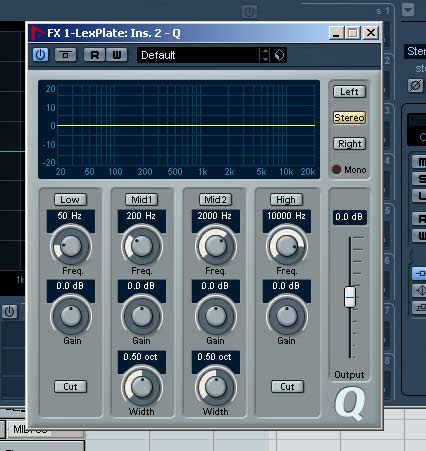Click the Mid1 band 0.0 dB gain field
426x451 pixels.
click(142, 286)
